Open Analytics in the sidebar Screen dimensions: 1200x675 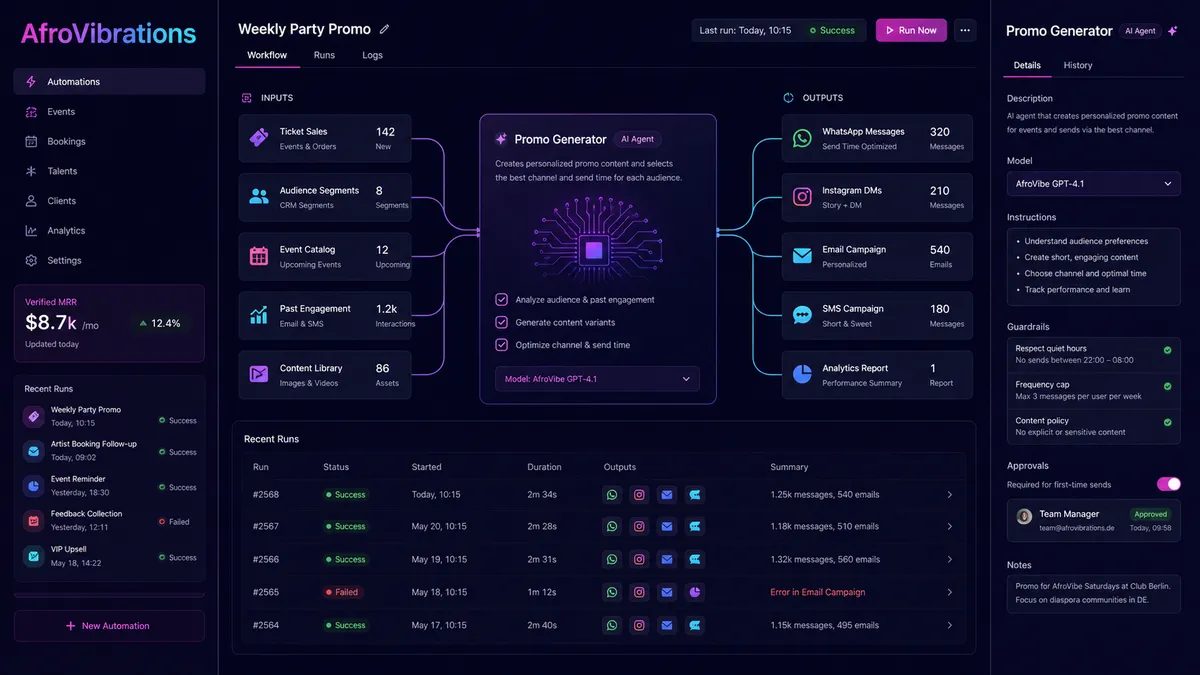(x=109, y=231)
